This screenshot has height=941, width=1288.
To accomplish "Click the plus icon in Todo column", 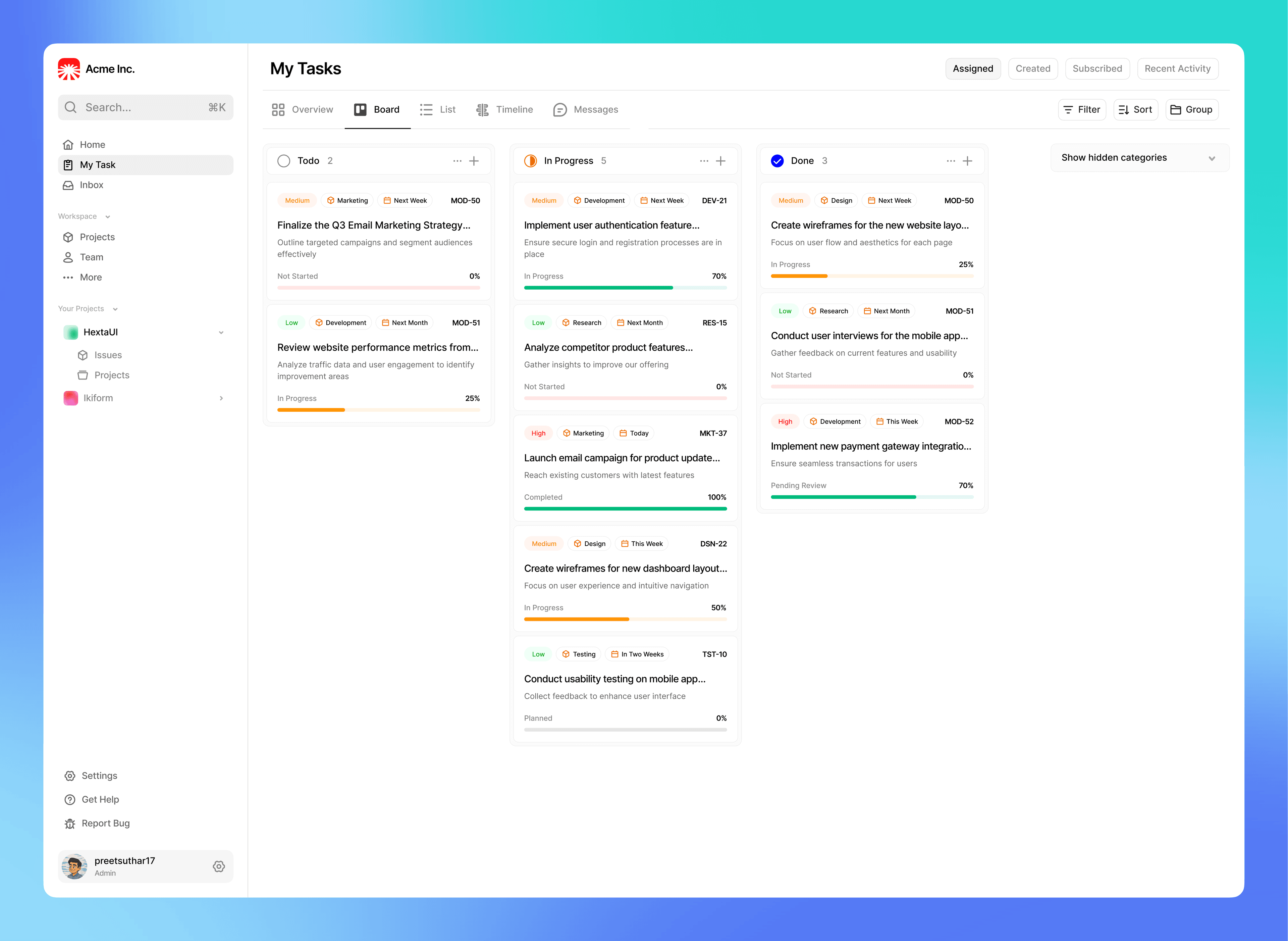I will coord(474,161).
